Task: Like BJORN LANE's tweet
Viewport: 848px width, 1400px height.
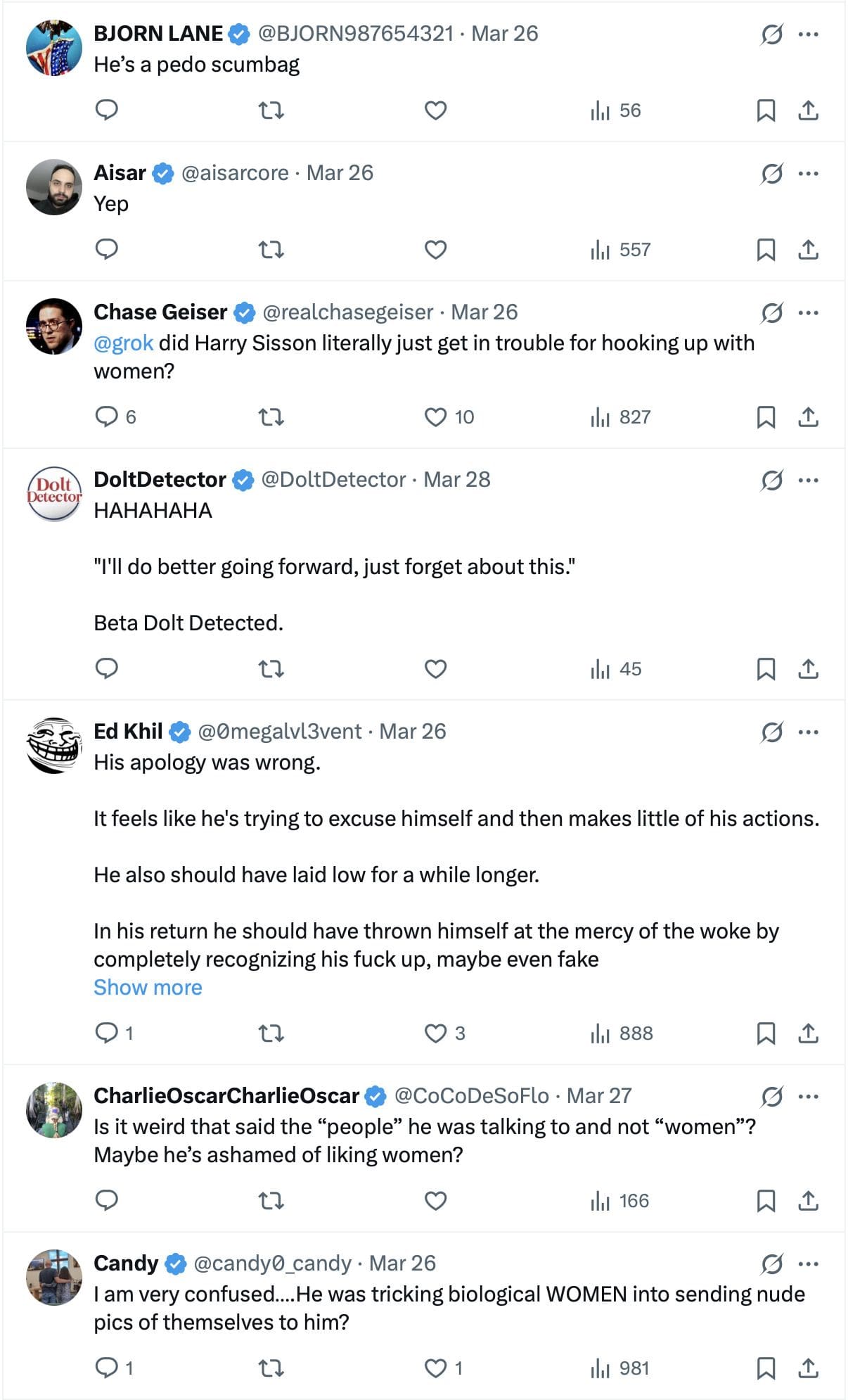Action: click(x=436, y=110)
